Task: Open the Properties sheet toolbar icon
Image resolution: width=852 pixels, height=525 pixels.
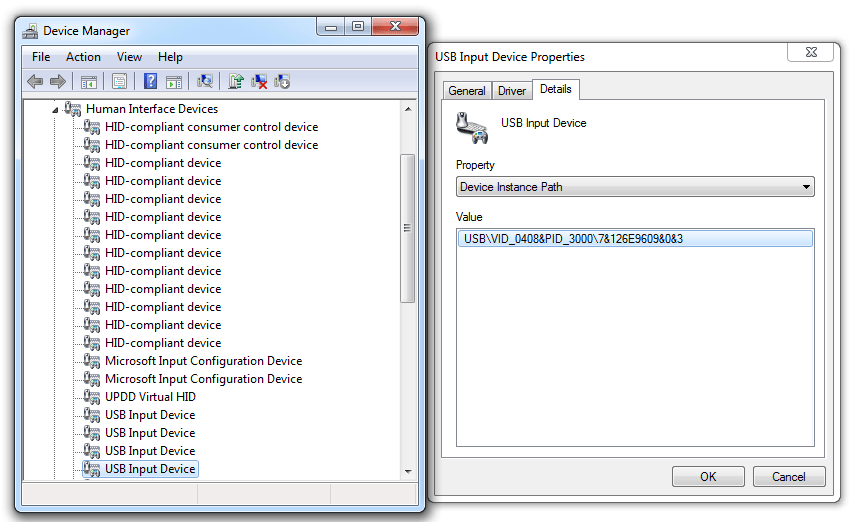Action: [120, 82]
